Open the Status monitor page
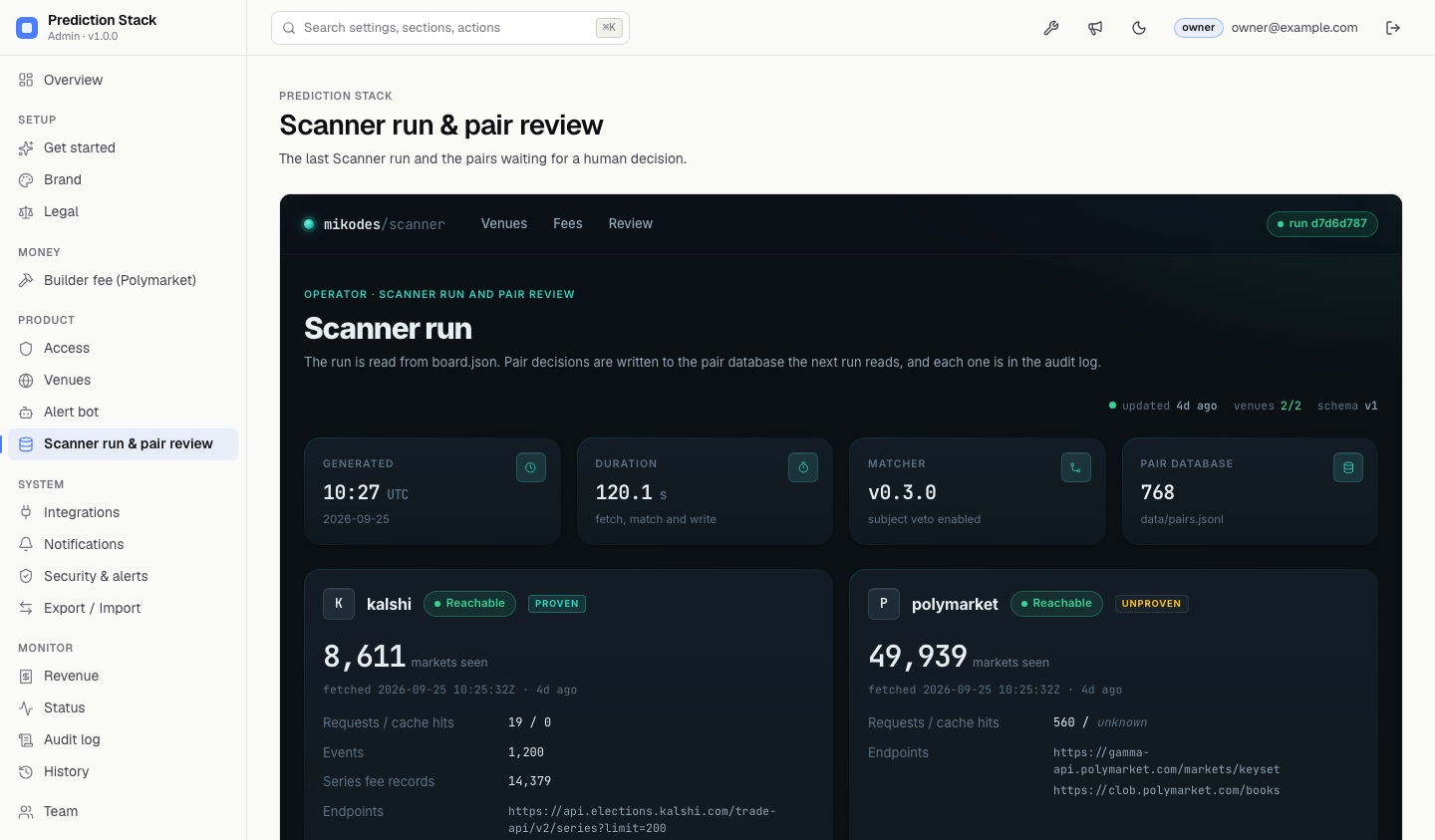The width and height of the screenshot is (1435, 840). click(124, 707)
